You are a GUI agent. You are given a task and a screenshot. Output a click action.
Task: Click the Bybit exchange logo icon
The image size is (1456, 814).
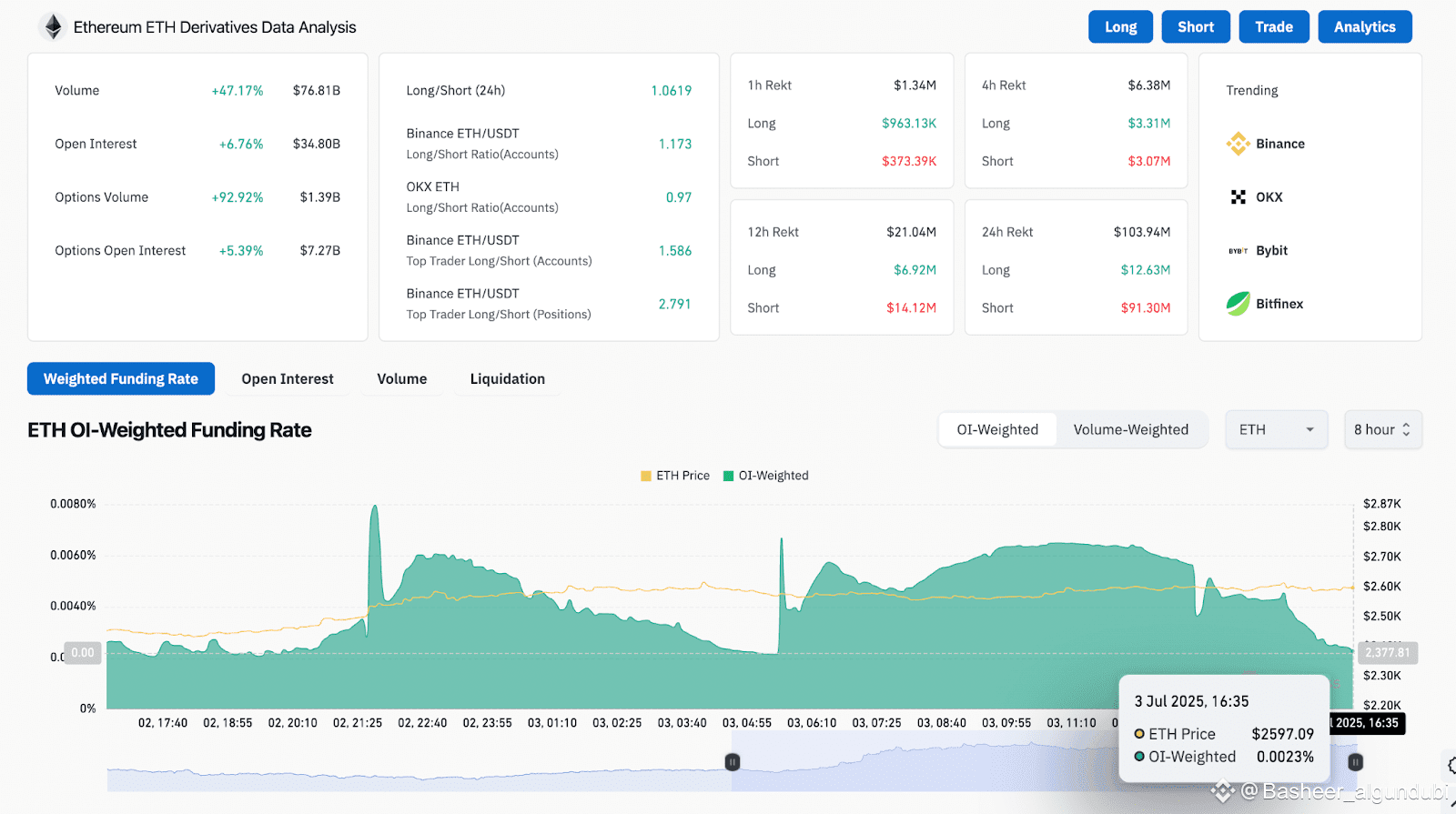[x=1238, y=251]
